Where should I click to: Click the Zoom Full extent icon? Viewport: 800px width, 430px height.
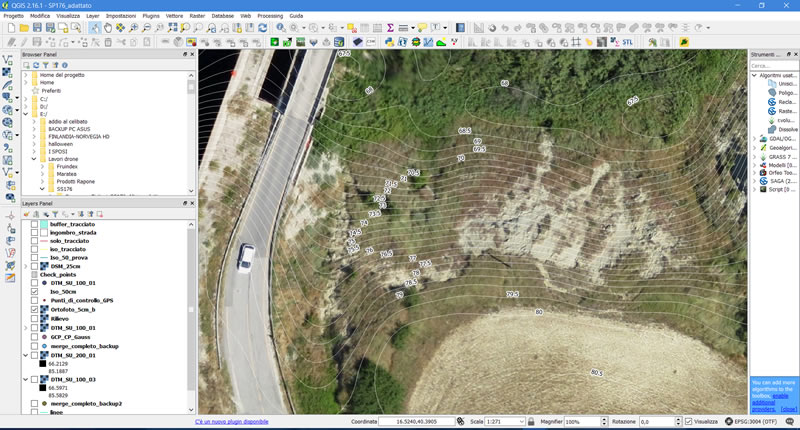pos(172,28)
